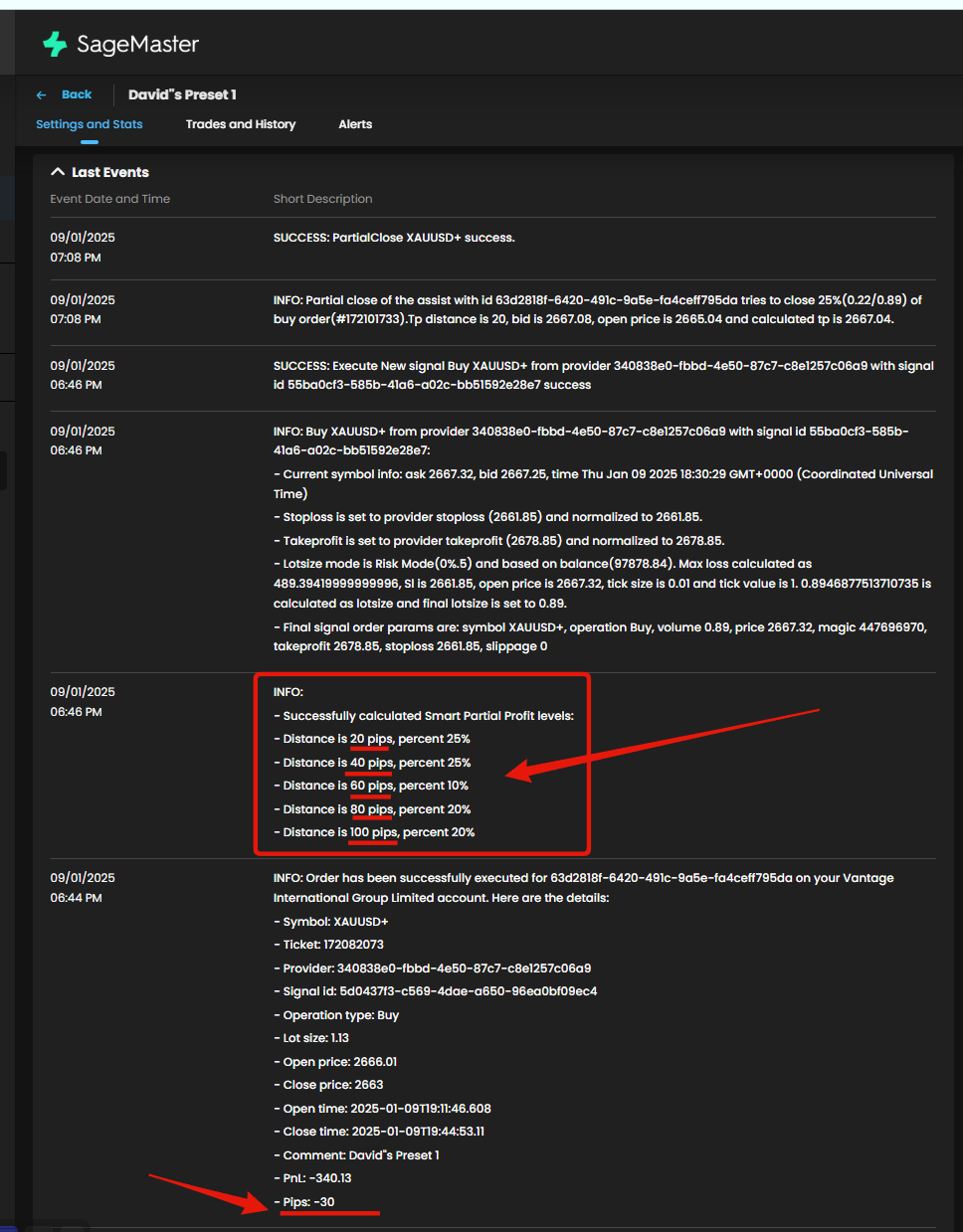Click the Pnl: -340.13 line

click(312, 1178)
